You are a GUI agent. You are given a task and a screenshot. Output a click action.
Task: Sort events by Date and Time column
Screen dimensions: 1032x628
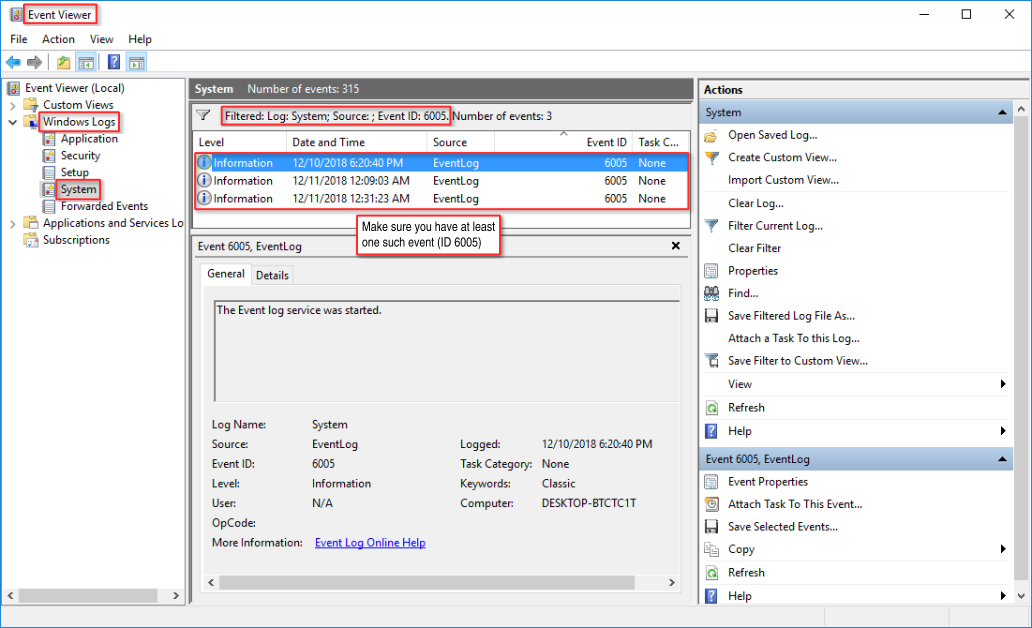pyautogui.click(x=328, y=142)
